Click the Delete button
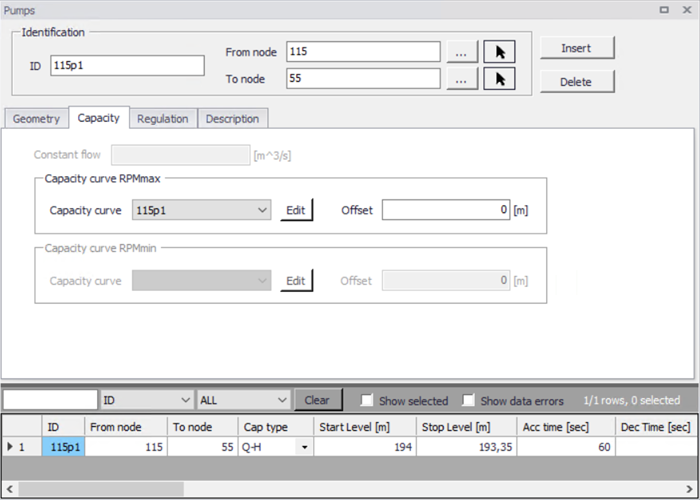Image resolution: width=700 pixels, height=500 pixels. coord(577,81)
